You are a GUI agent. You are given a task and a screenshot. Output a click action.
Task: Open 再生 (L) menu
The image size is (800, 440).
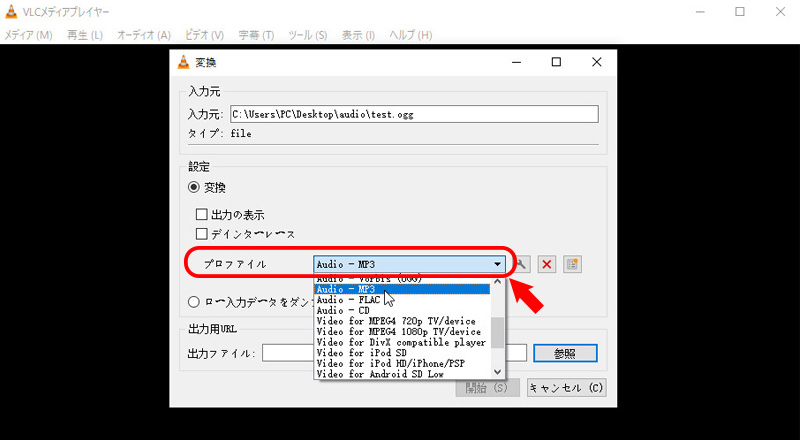[85, 35]
